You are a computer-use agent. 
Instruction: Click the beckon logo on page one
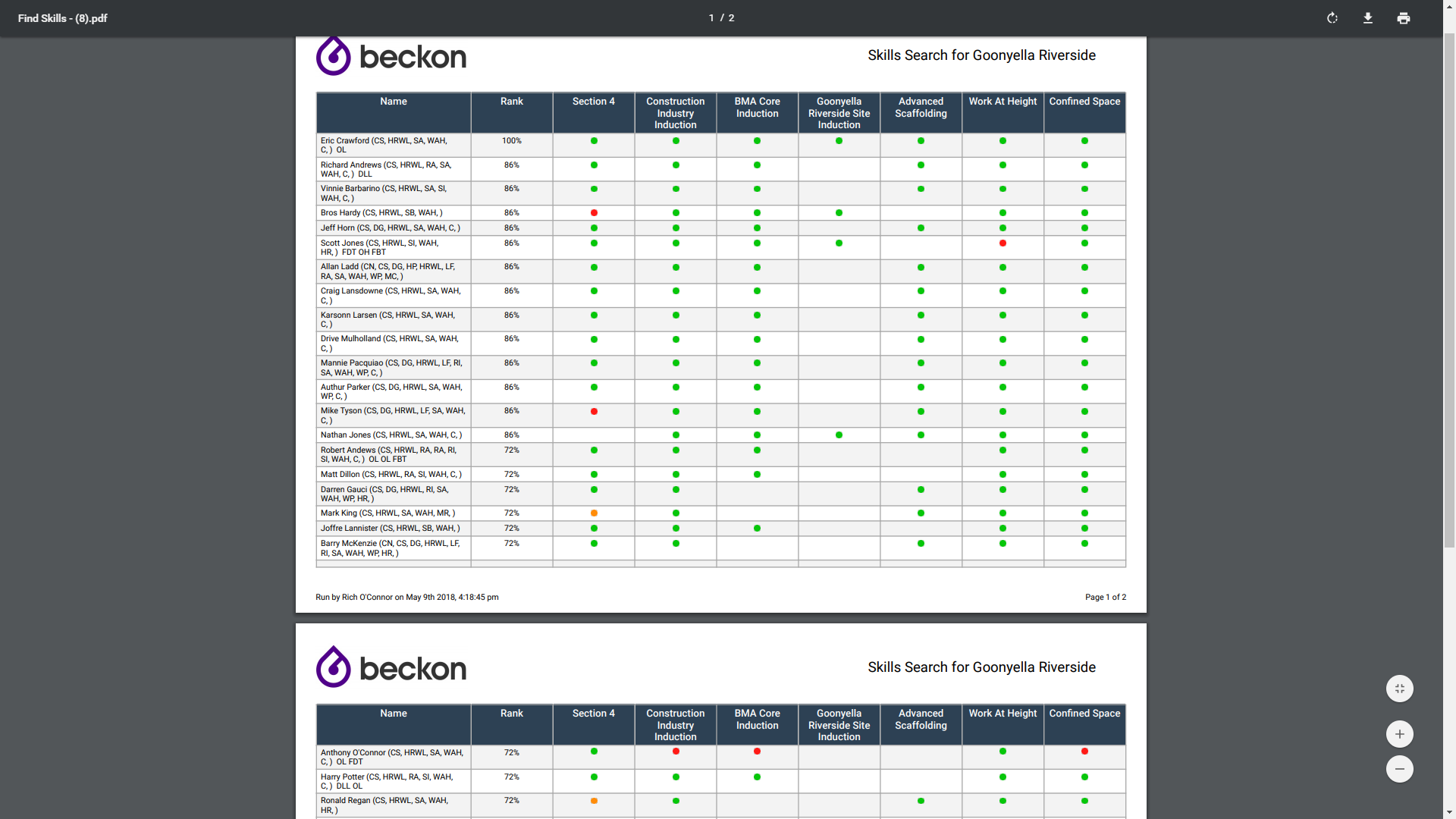pos(391,56)
